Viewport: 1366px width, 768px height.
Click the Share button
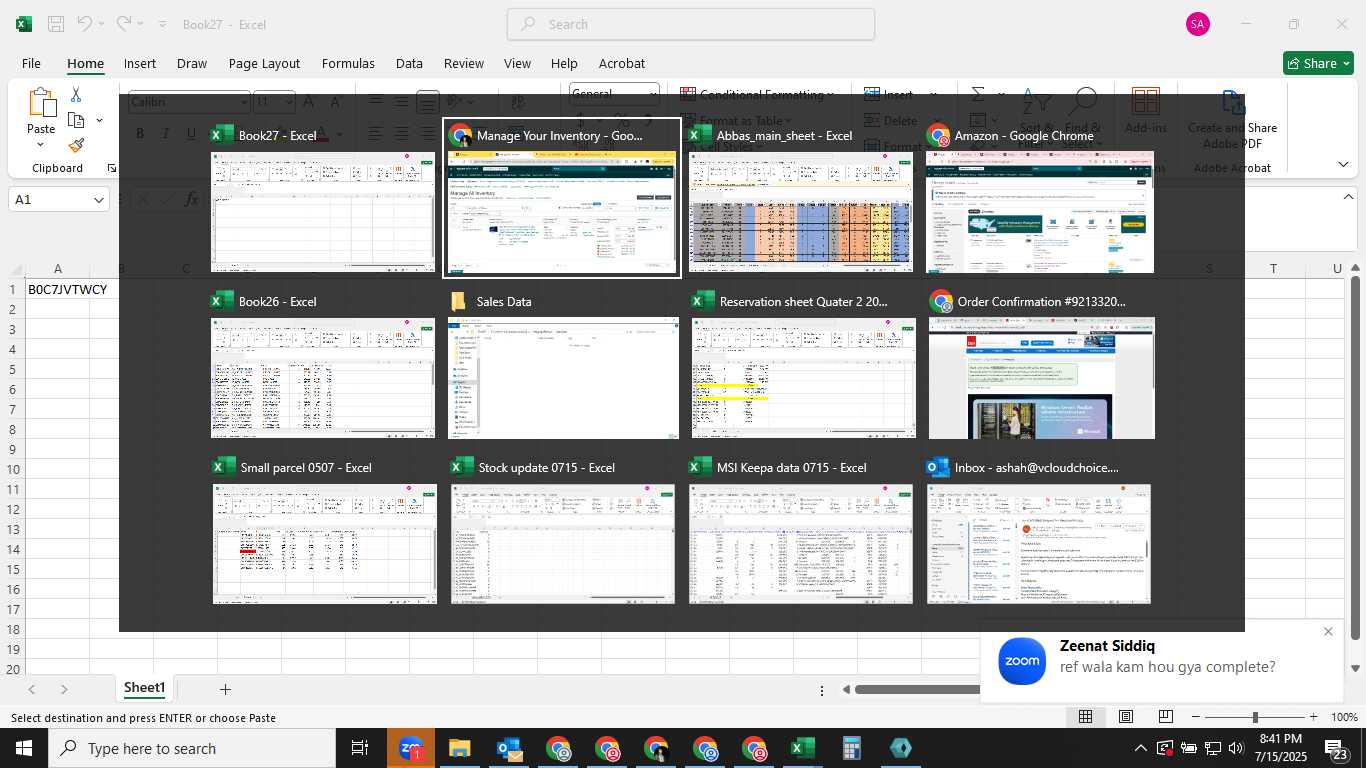pos(1319,63)
